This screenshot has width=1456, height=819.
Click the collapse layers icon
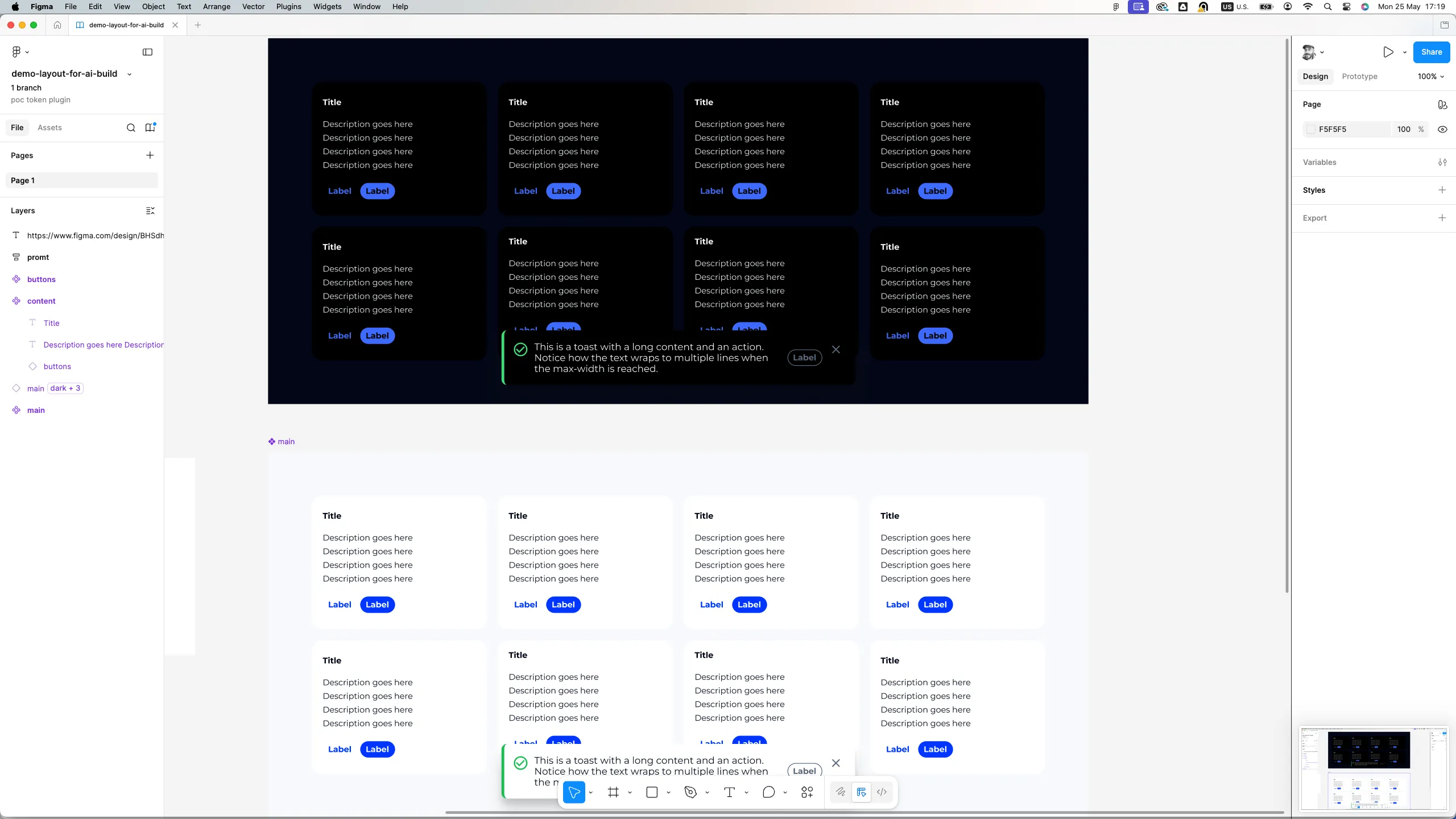point(150,210)
